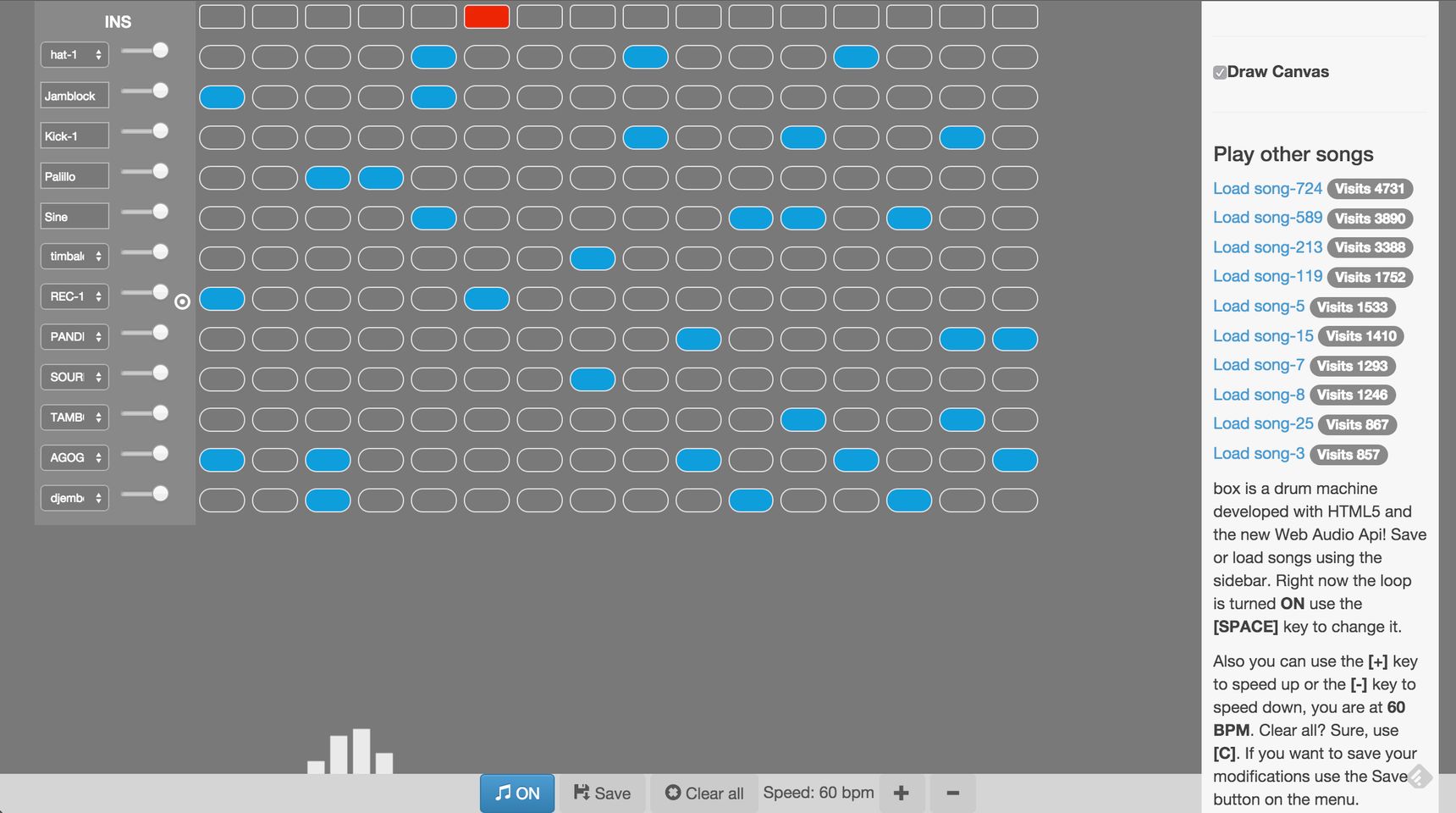The width and height of the screenshot is (1456, 813).
Task: Enable djemb row's sixteenth step
Action: tap(1015, 501)
